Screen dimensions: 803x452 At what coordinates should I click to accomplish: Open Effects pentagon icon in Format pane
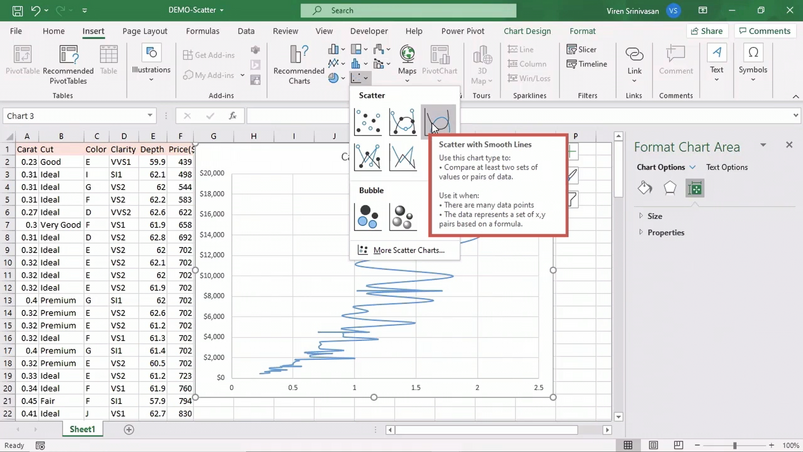[670, 188]
